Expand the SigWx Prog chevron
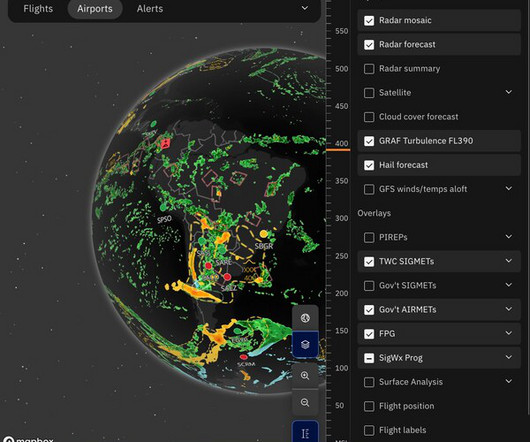This screenshot has width=530, height=442. [508, 357]
